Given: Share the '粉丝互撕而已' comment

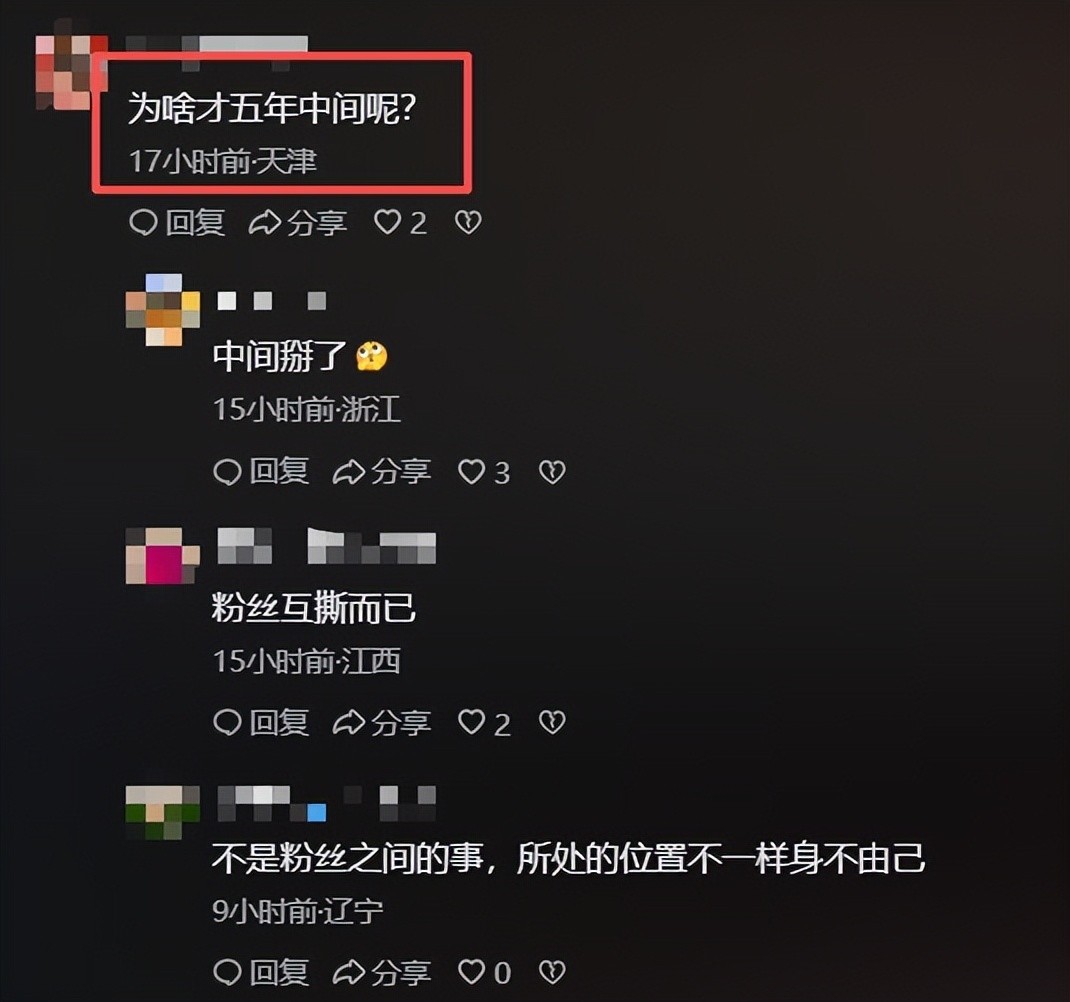Looking at the screenshot, I should (381, 722).
